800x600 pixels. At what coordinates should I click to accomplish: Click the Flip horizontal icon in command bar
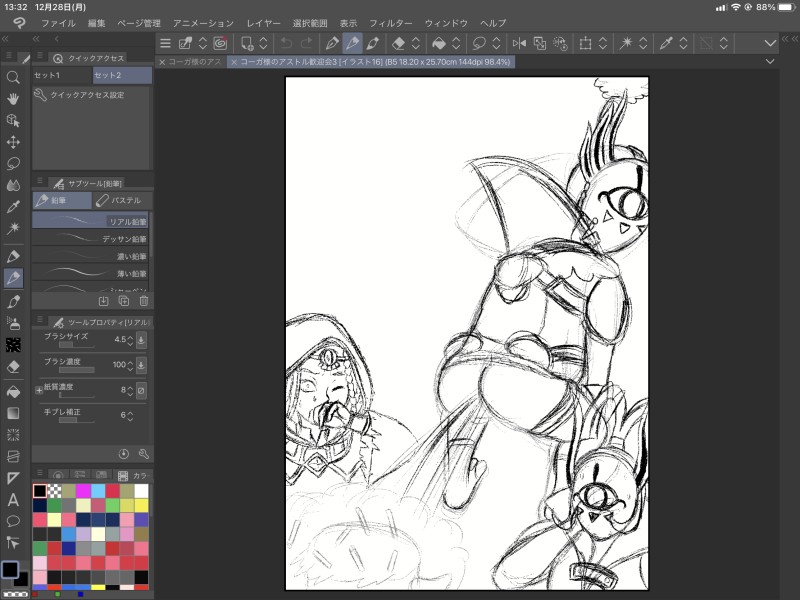click(519, 43)
